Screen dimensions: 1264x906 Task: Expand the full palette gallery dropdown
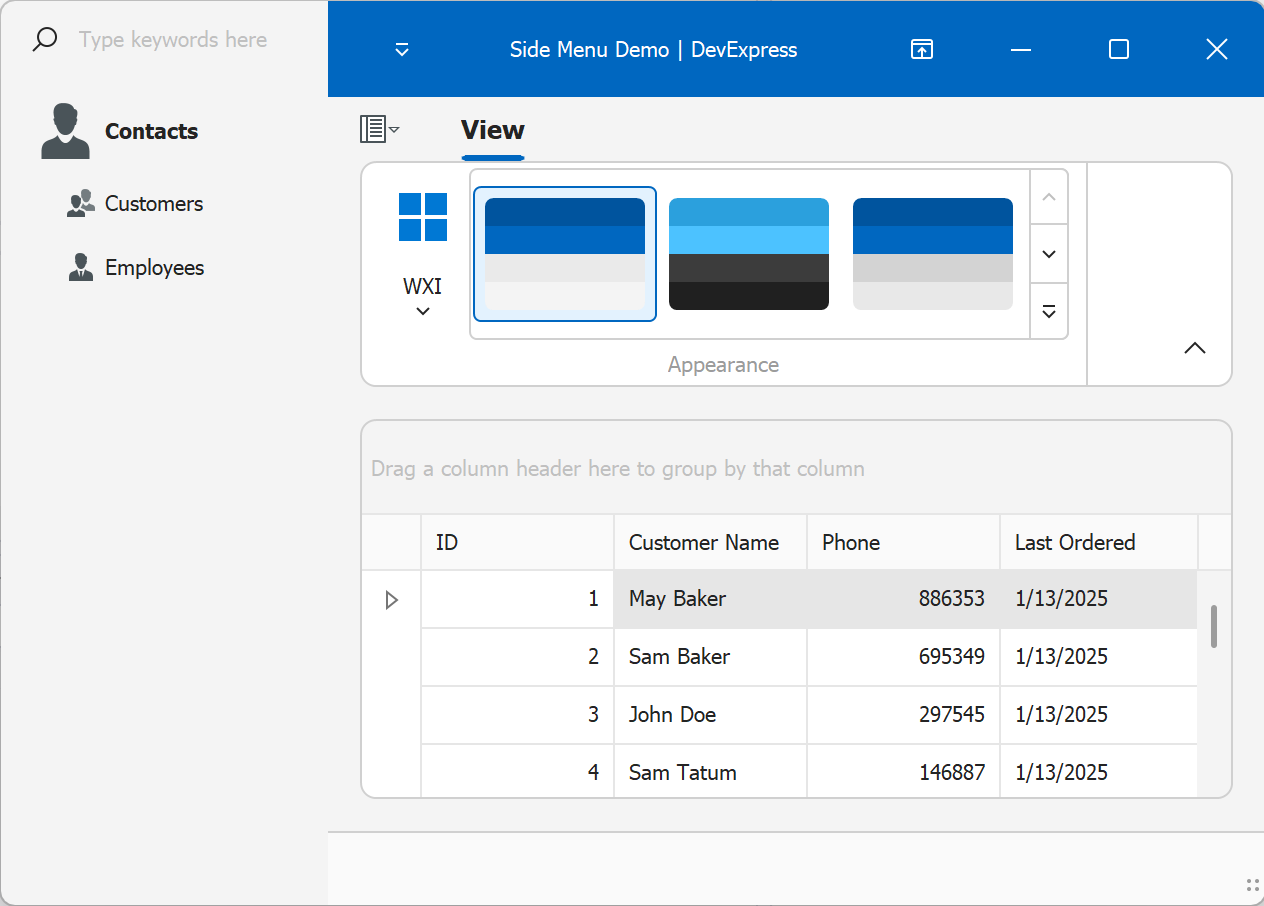pos(1049,311)
